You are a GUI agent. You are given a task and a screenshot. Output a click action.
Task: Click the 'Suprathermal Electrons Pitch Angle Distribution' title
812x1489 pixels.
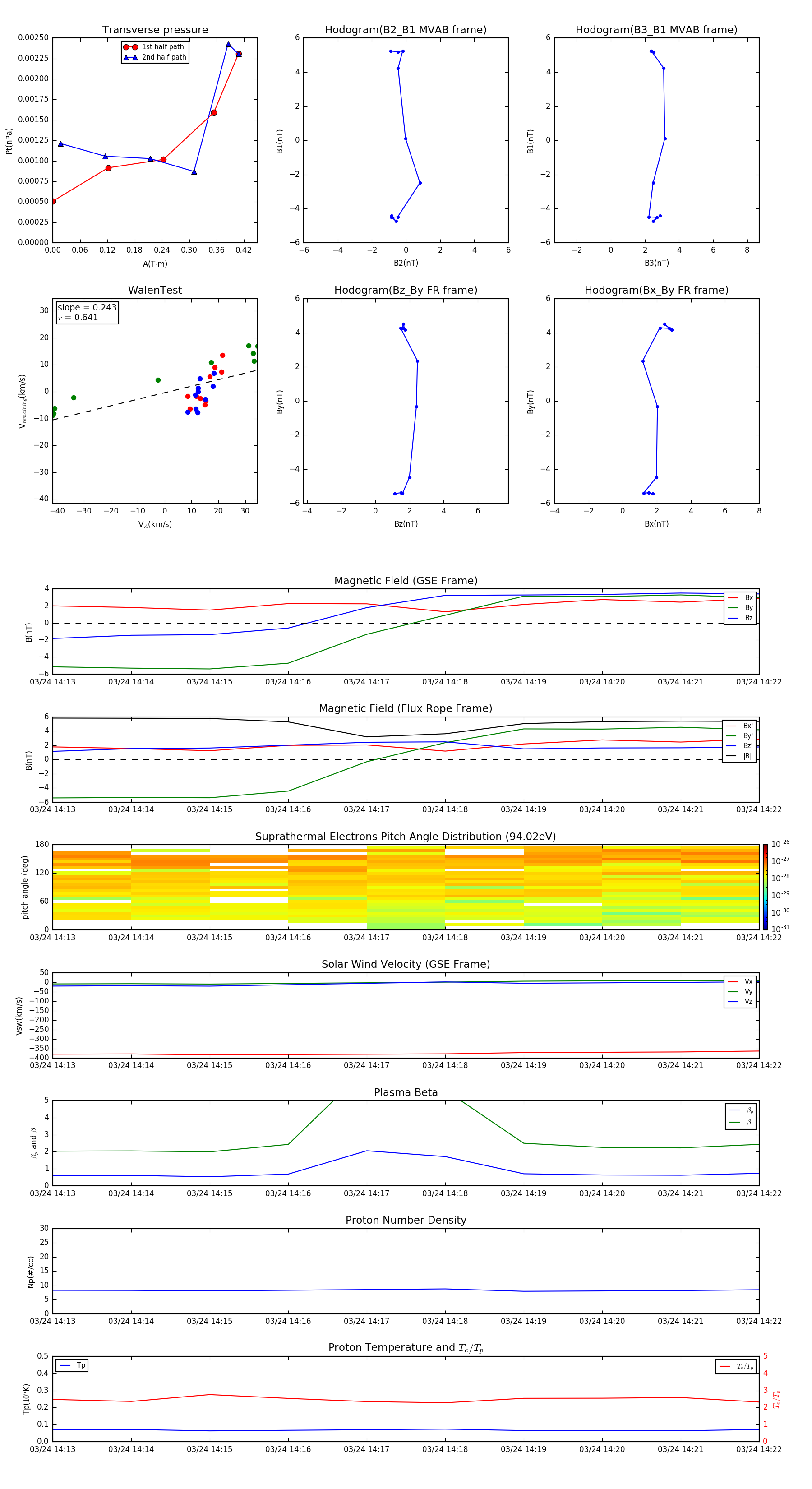point(406,837)
